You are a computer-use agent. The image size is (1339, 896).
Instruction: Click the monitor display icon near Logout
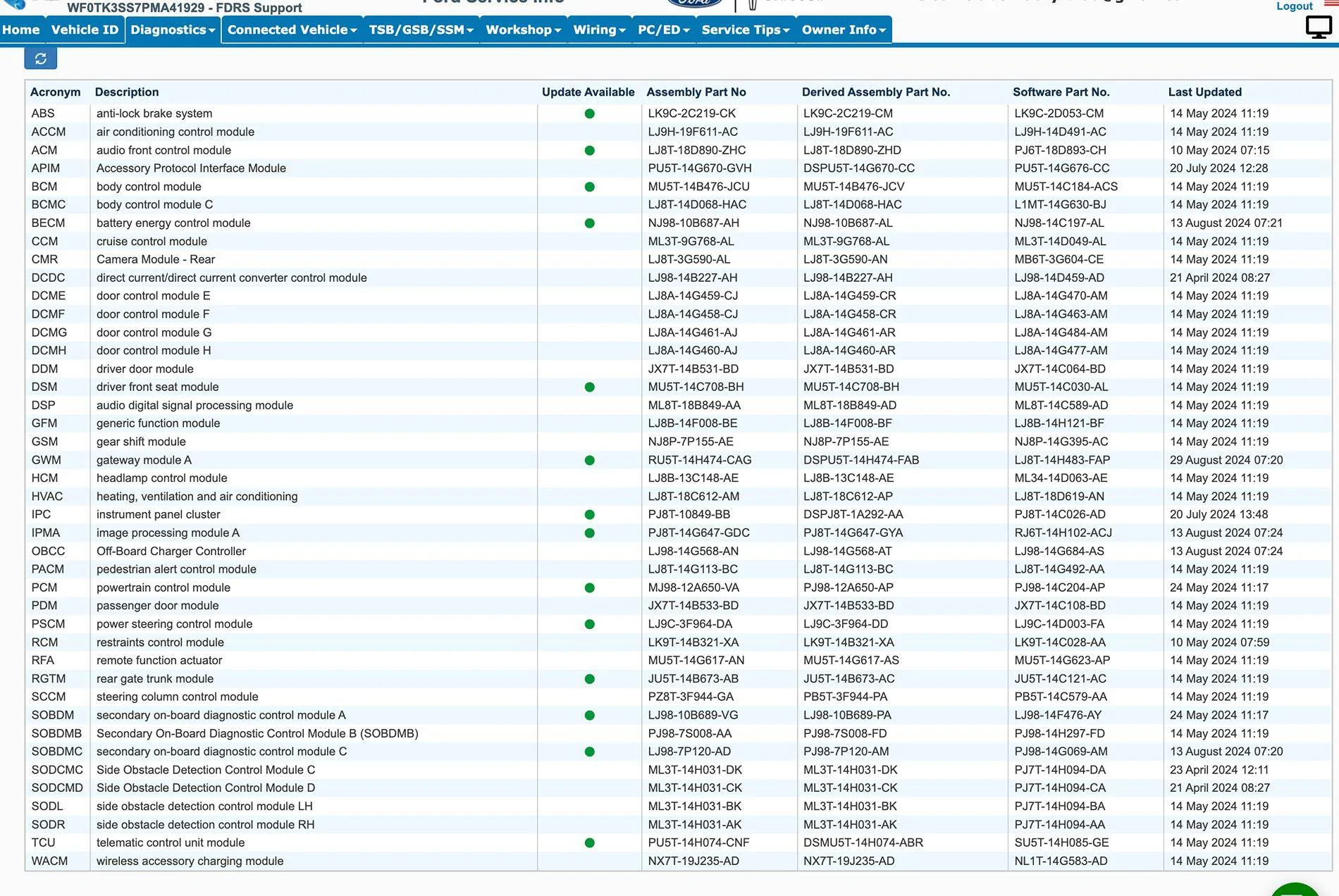click(x=1319, y=27)
